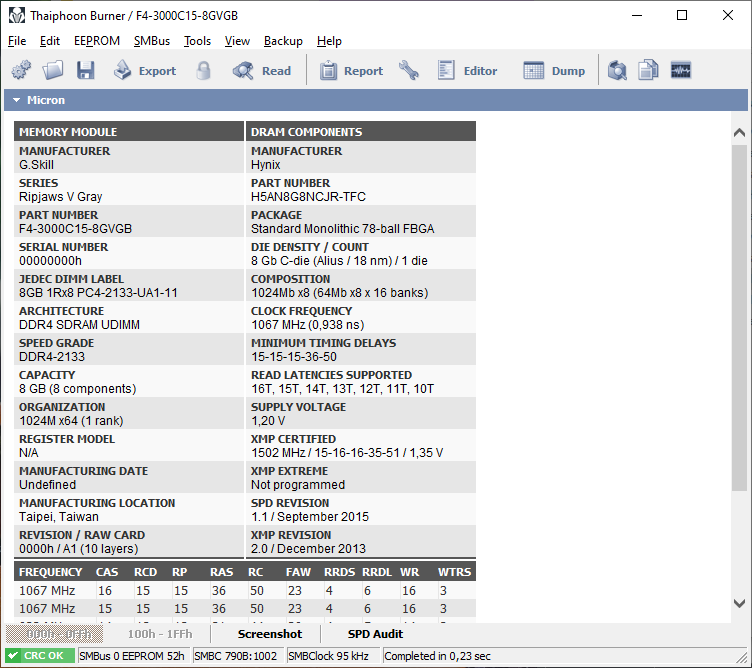The width and height of the screenshot is (753, 668).
Task: Open the Editor from the toolbar
Action: click(x=467, y=71)
